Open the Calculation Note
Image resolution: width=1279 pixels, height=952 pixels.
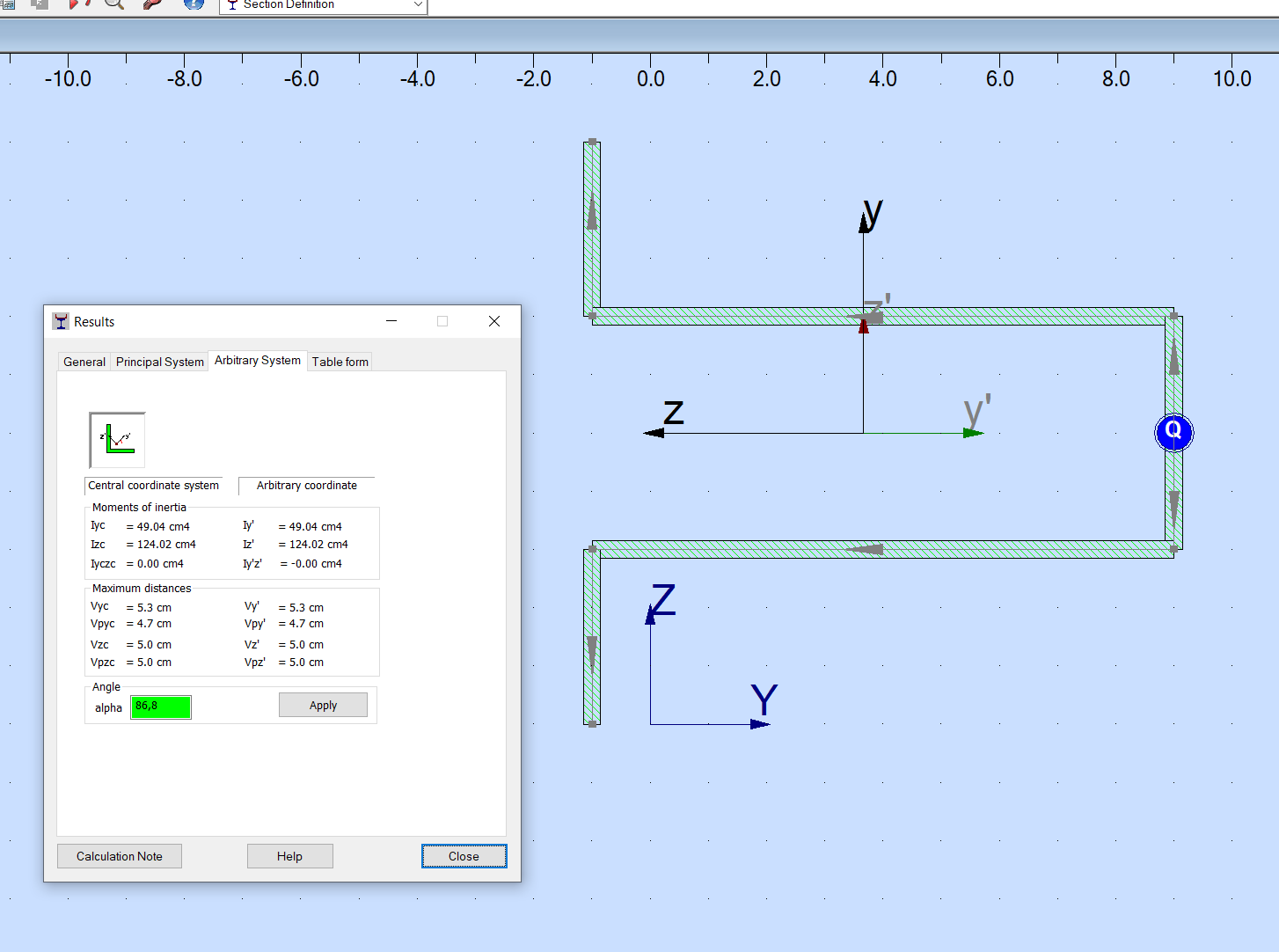tap(119, 856)
